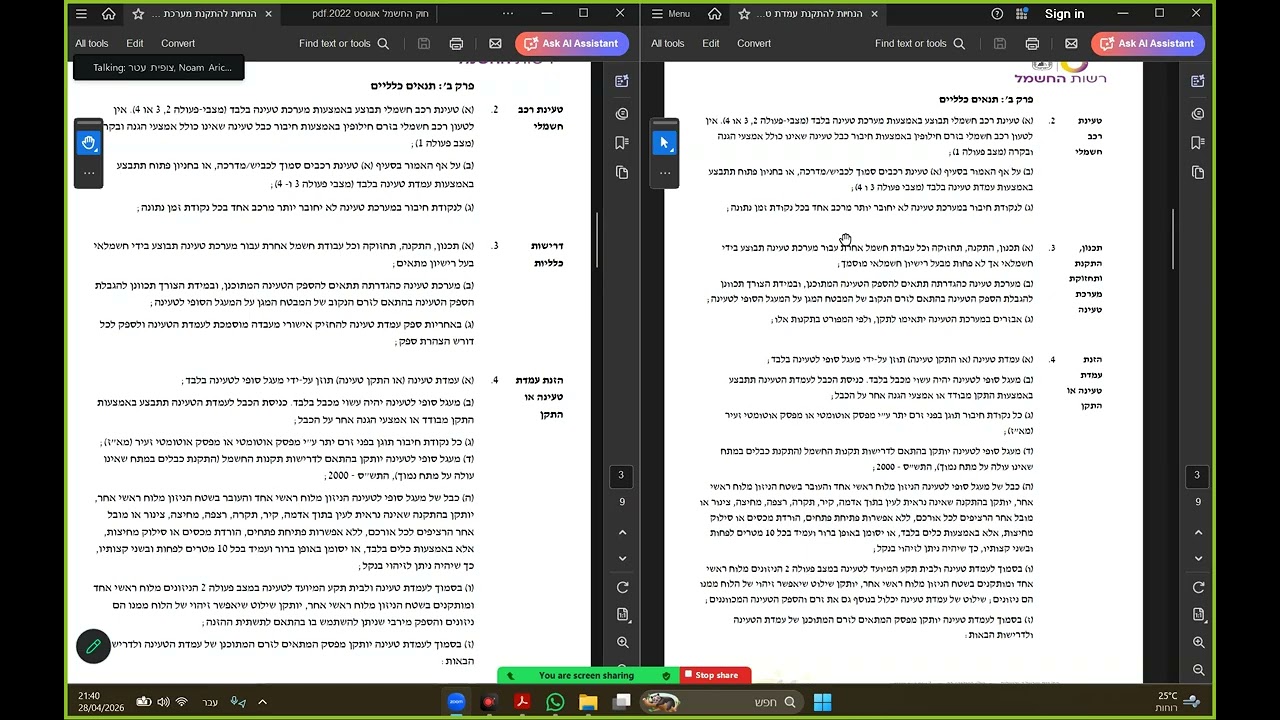Screen dimensions: 1280x720
Task: Close the document tab in right window
Action: point(874,14)
